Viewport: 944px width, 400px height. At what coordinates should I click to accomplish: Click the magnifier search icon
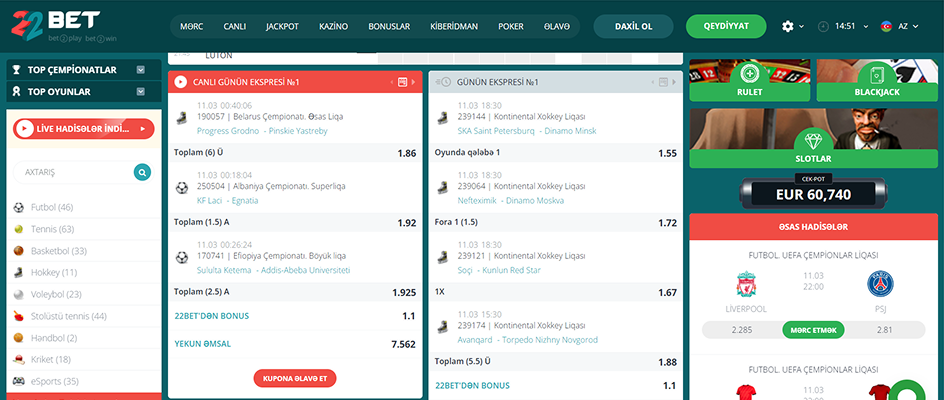click(142, 172)
